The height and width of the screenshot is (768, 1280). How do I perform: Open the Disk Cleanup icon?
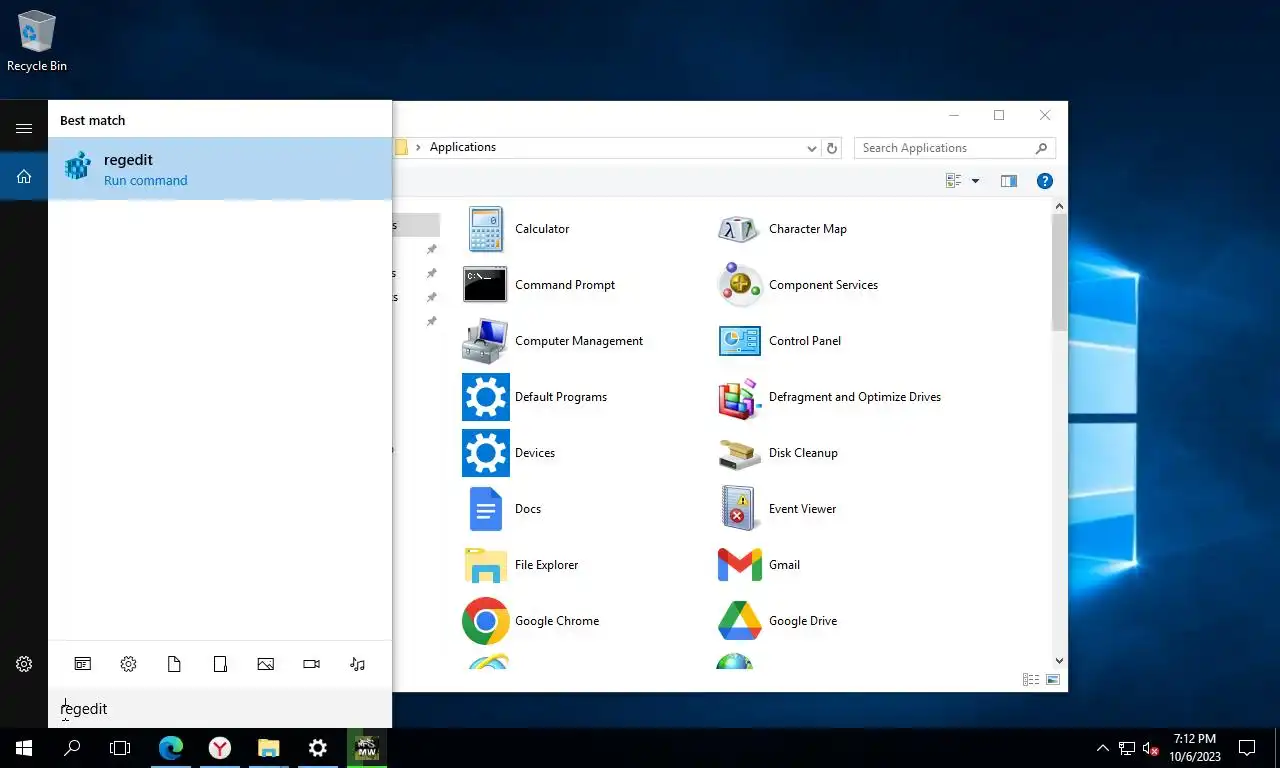pos(740,453)
